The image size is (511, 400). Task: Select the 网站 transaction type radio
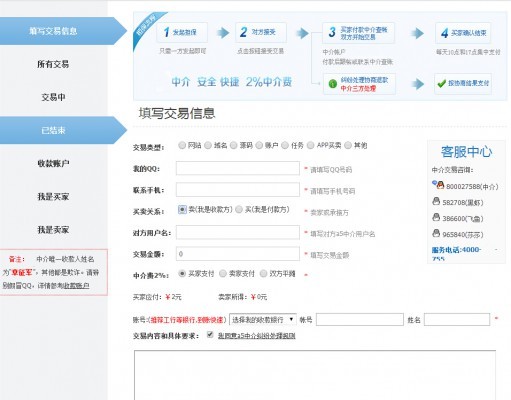[182, 145]
